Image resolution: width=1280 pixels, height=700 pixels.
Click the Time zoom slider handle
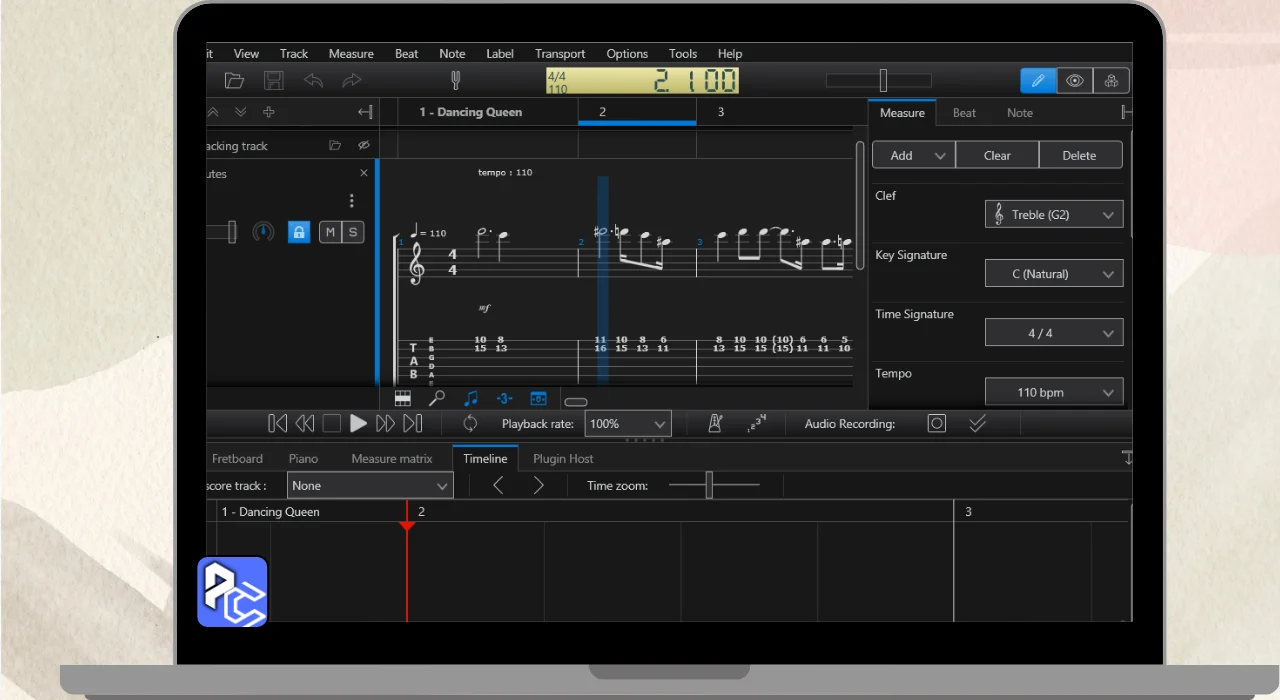point(708,485)
